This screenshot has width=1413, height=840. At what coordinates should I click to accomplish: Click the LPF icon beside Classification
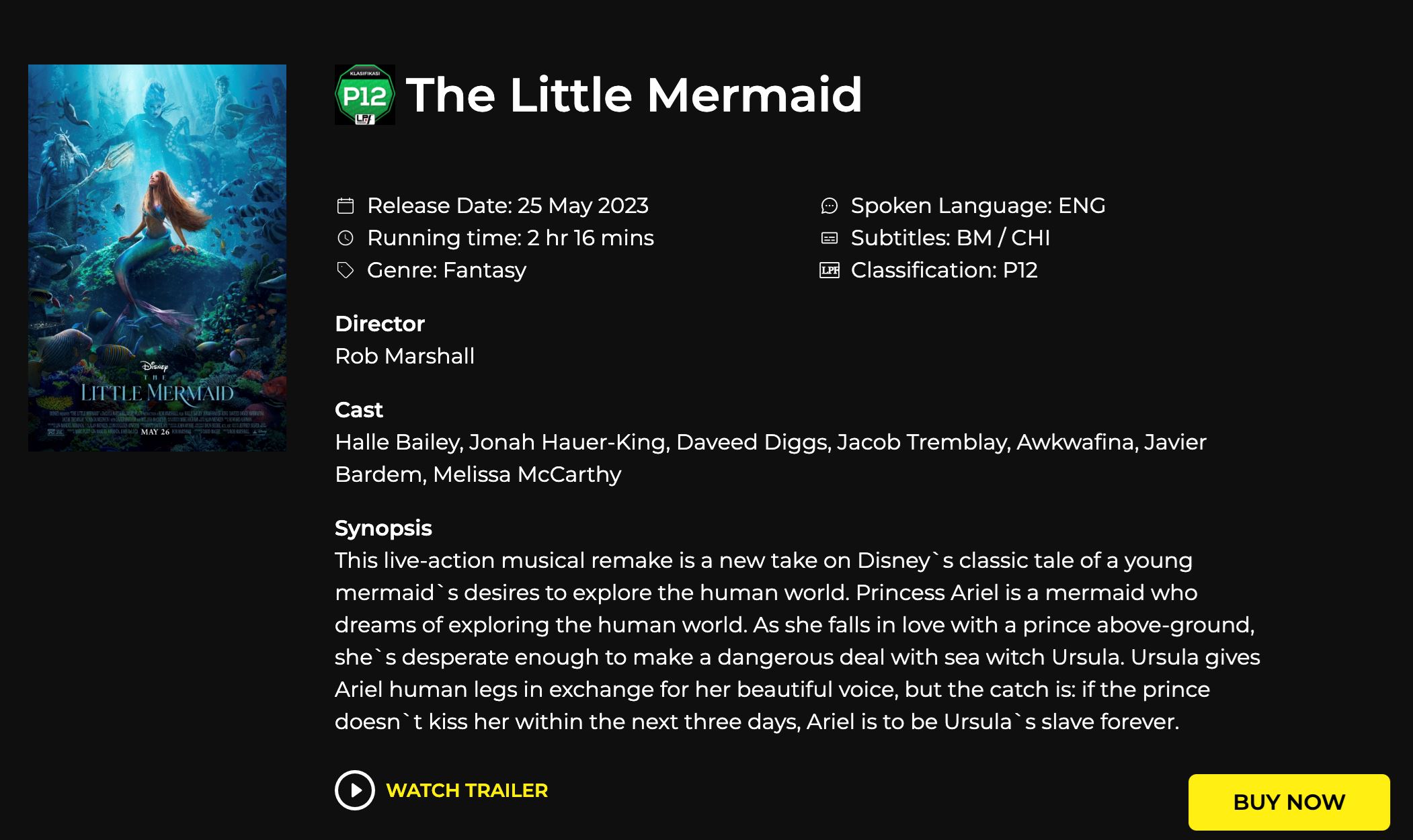(x=830, y=270)
